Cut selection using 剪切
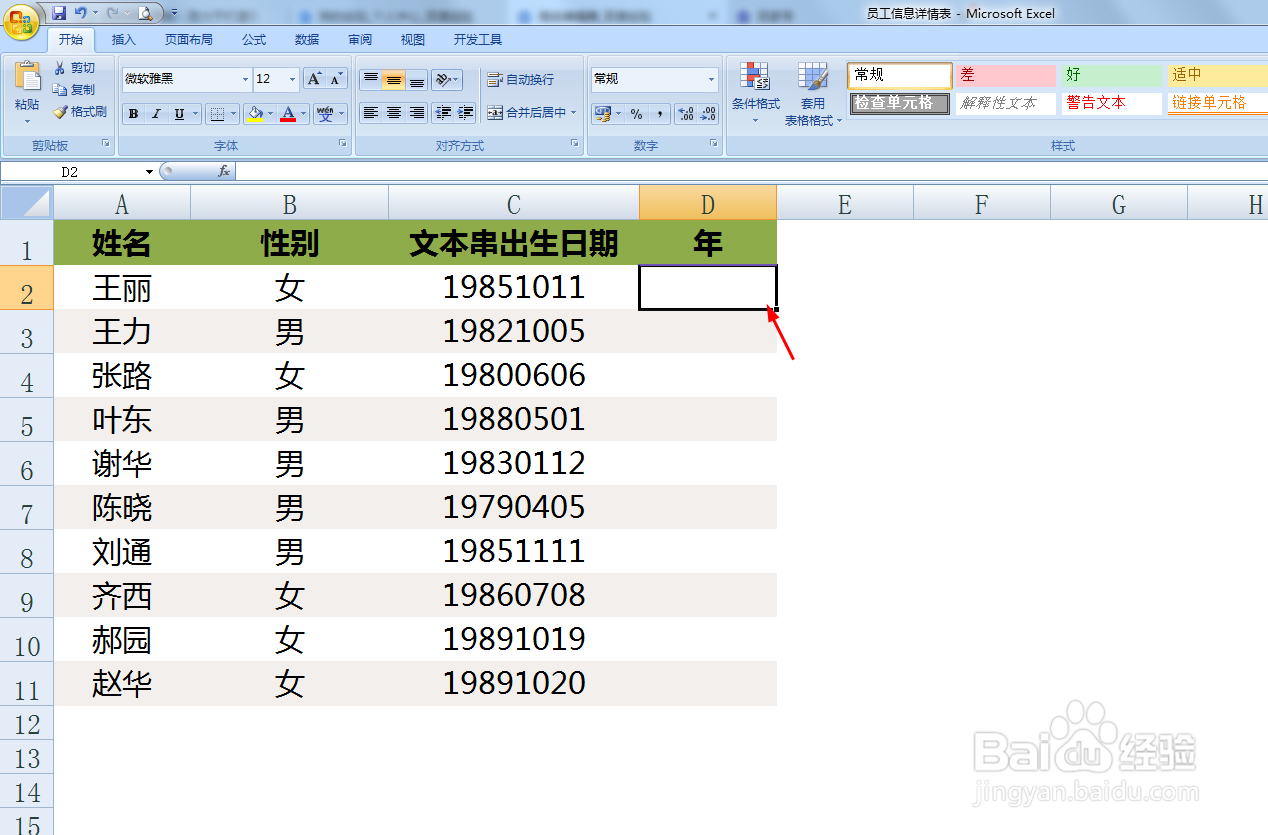 [x=75, y=68]
